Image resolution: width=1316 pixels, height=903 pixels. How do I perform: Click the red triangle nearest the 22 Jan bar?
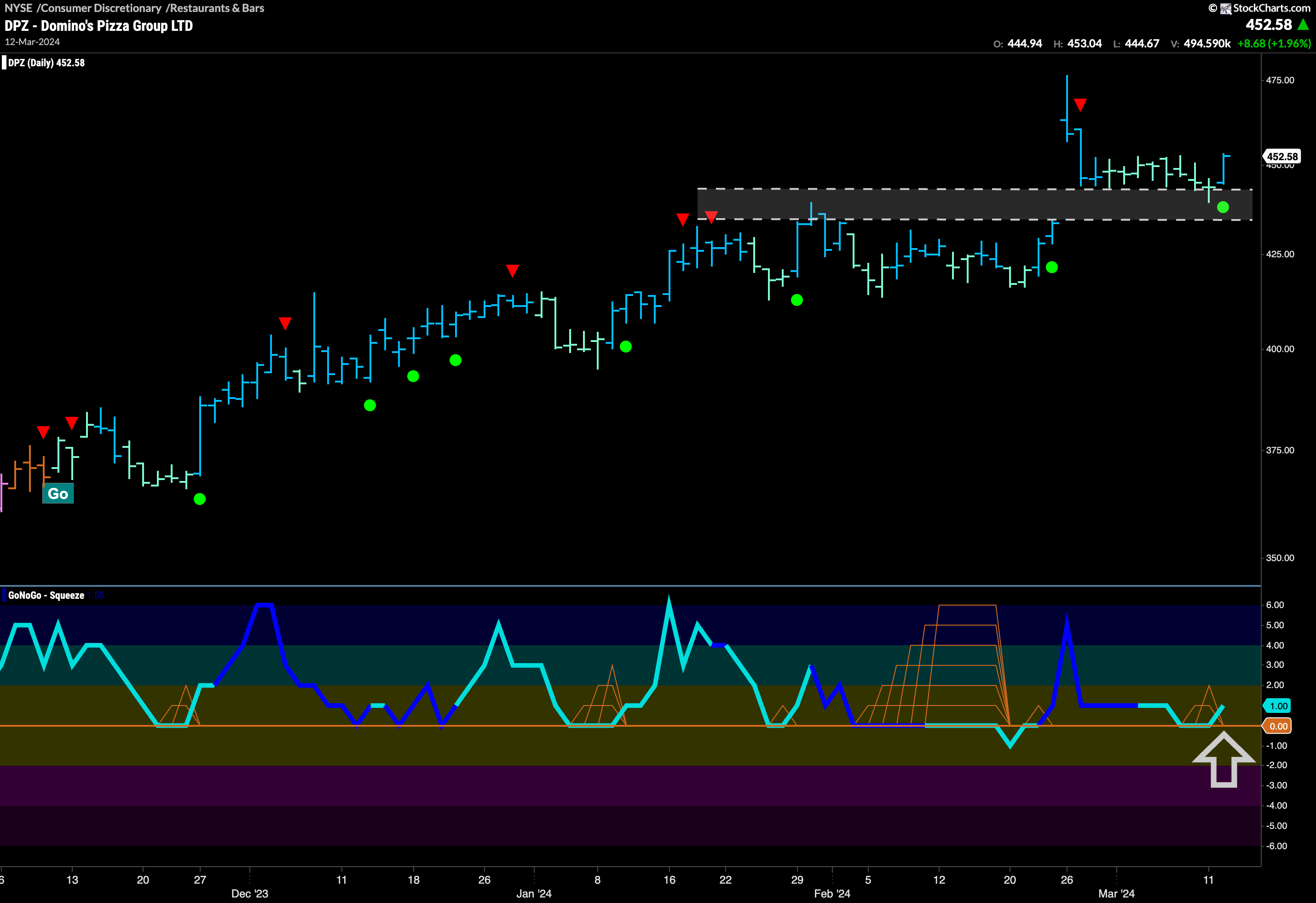tap(711, 217)
